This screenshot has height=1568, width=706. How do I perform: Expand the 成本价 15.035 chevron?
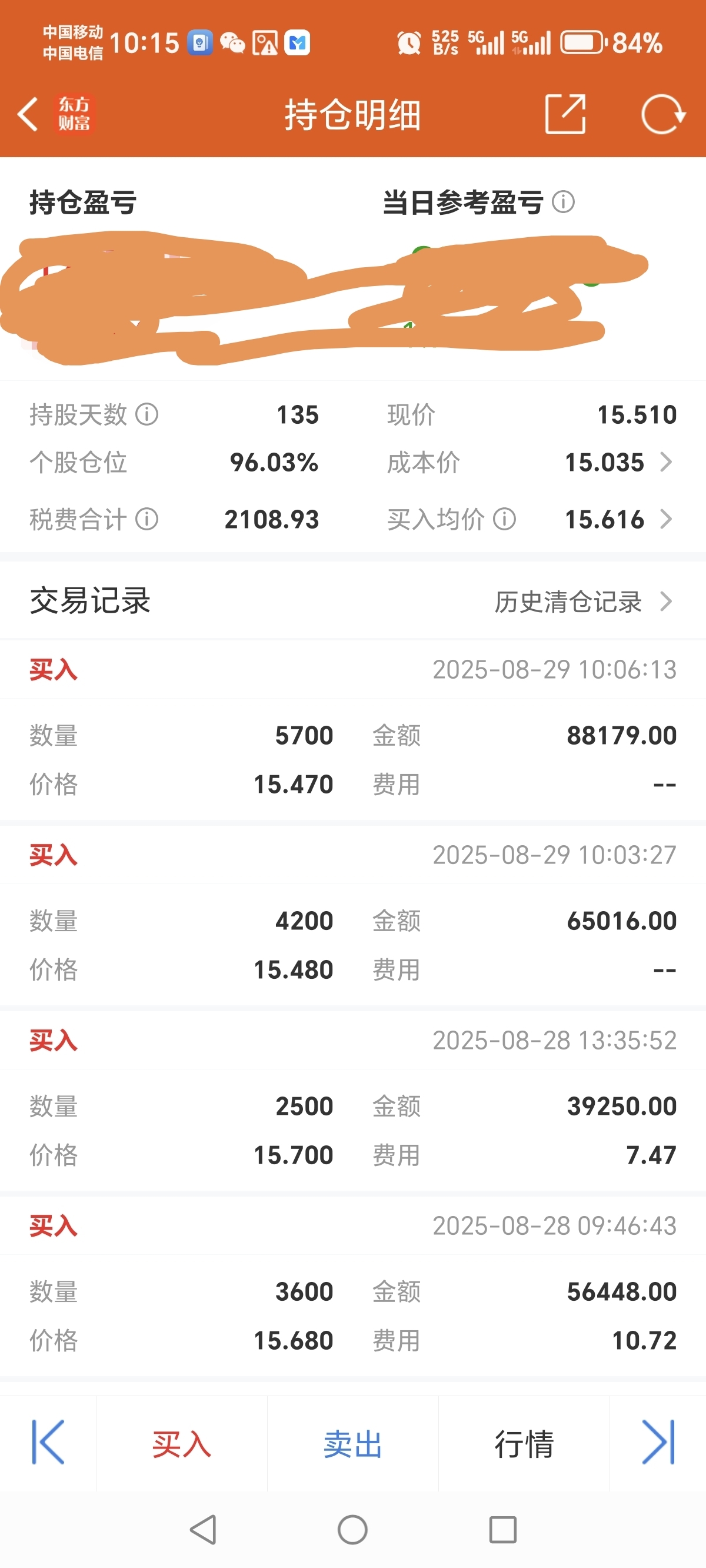click(667, 462)
